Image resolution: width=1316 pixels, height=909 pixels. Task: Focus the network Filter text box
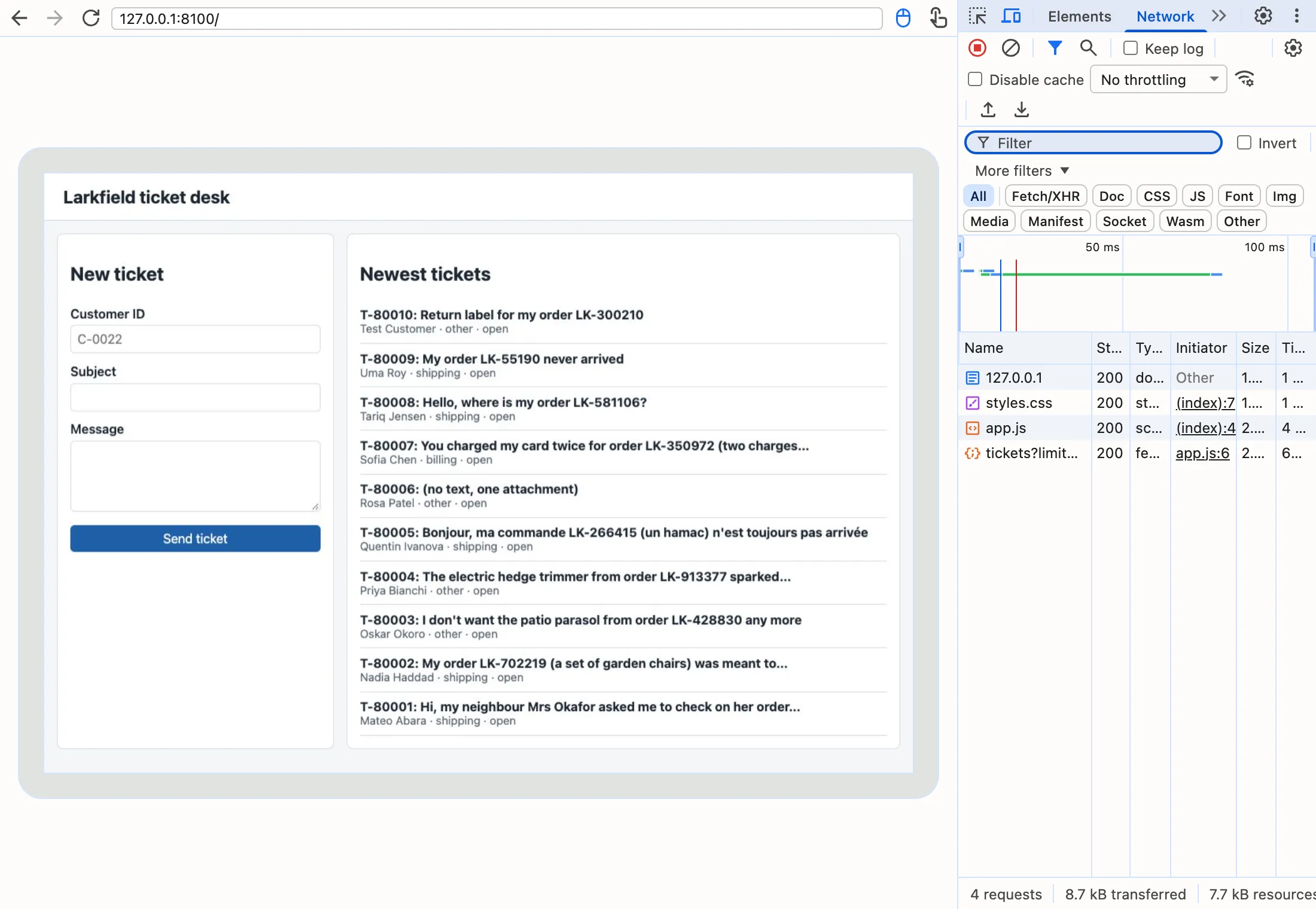pyautogui.click(x=1093, y=142)
